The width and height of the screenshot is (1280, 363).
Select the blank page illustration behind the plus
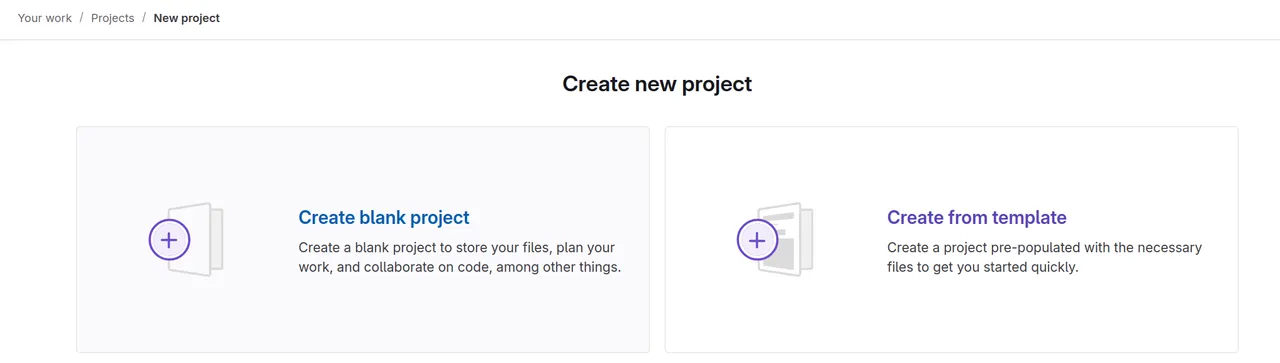203,240
